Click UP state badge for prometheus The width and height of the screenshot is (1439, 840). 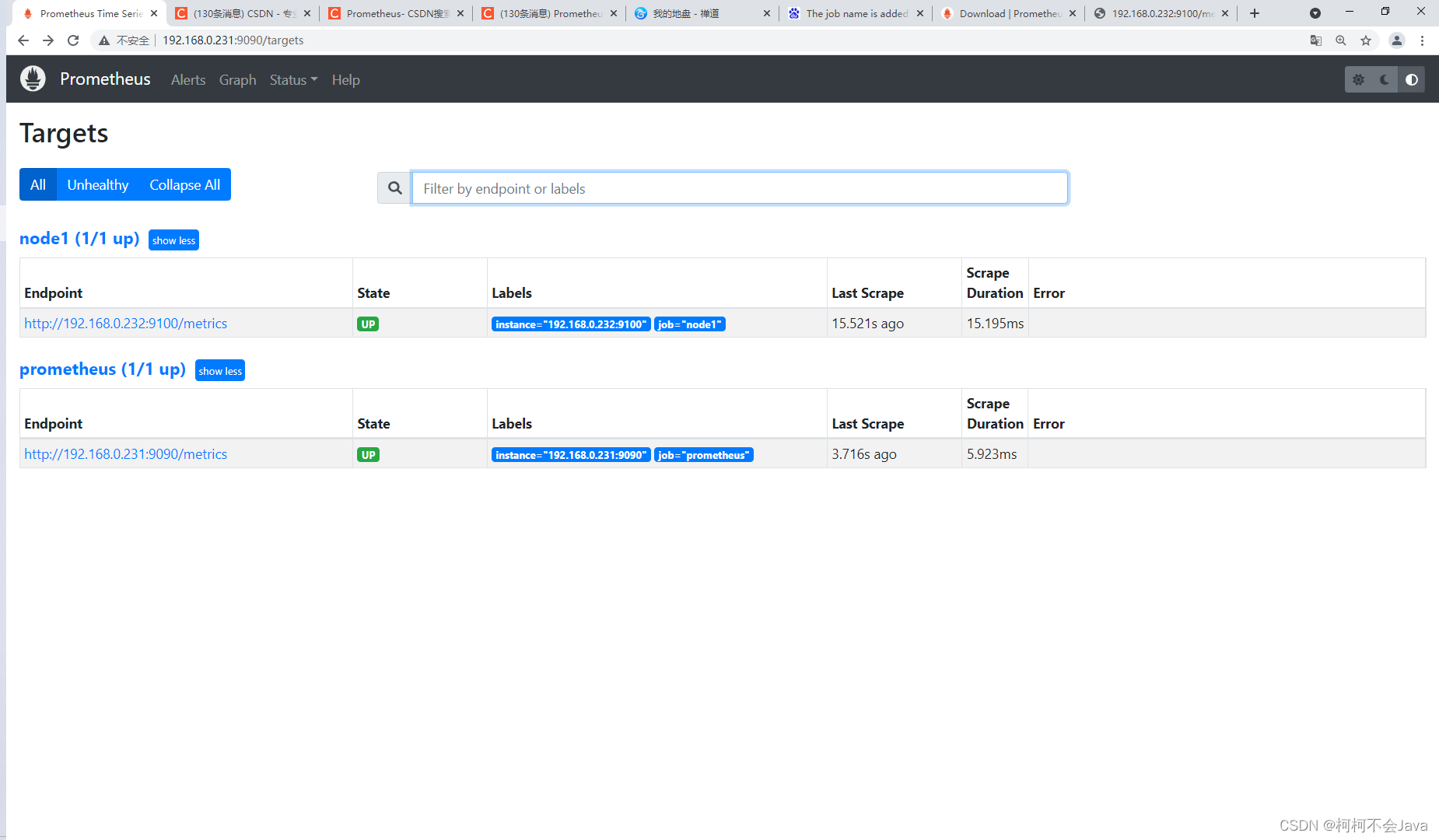(368, 455)
